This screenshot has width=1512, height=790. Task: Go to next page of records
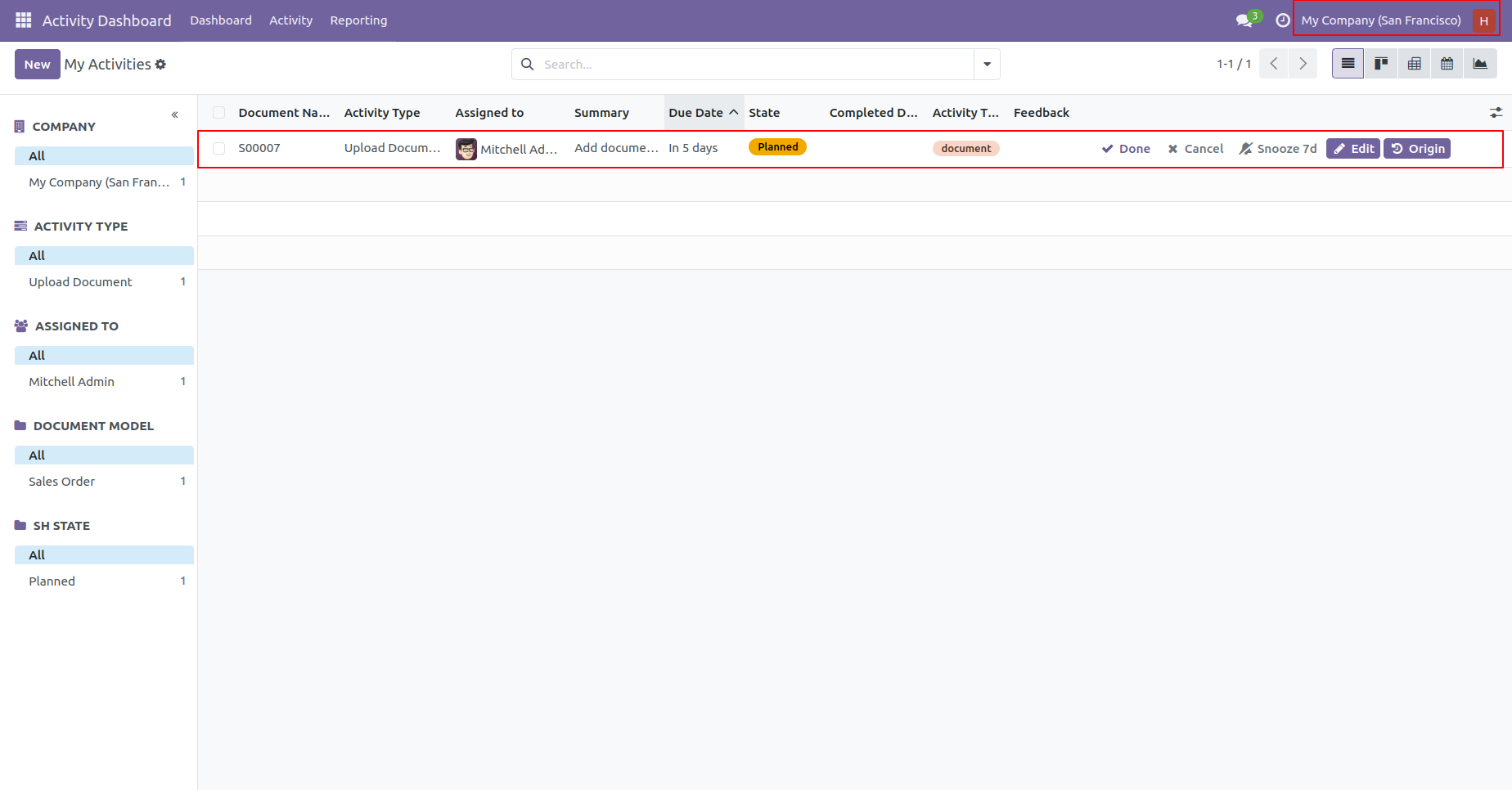pos(1303,64)
